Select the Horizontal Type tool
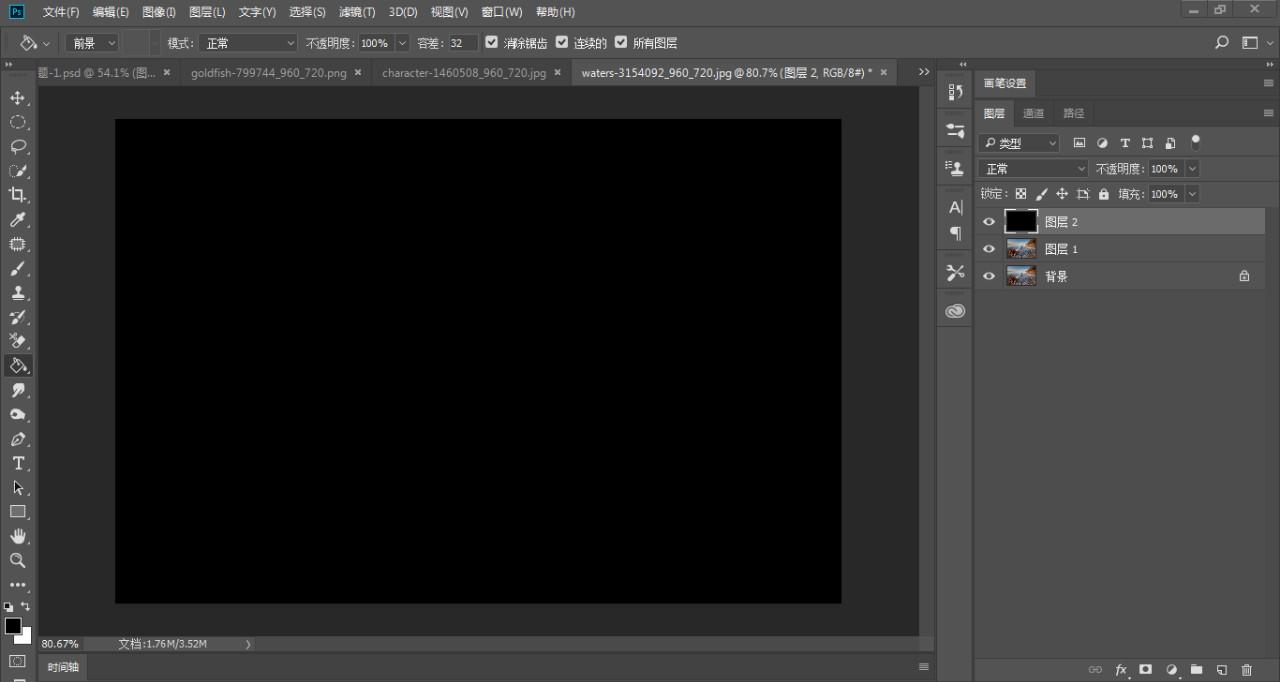Screen dimensions: 1280x682 pos(17,463)
